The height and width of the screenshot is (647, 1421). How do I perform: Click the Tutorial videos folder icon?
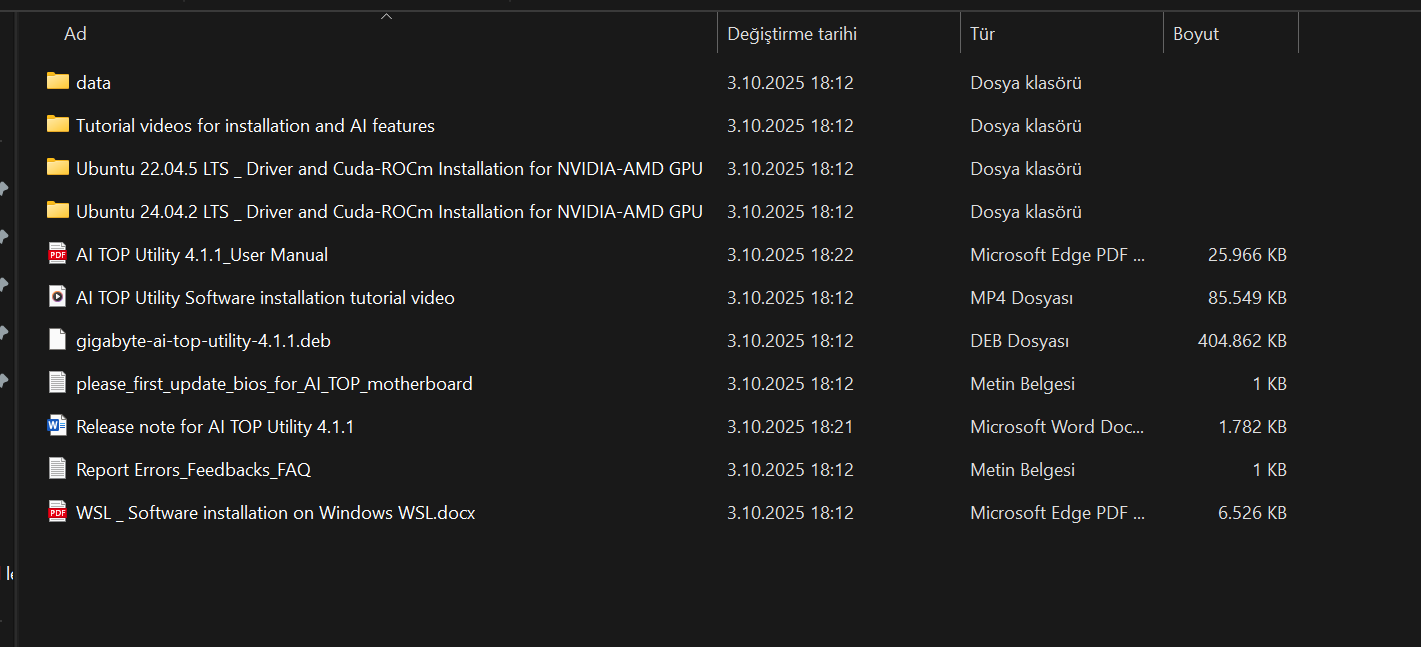tap(58, 125)
